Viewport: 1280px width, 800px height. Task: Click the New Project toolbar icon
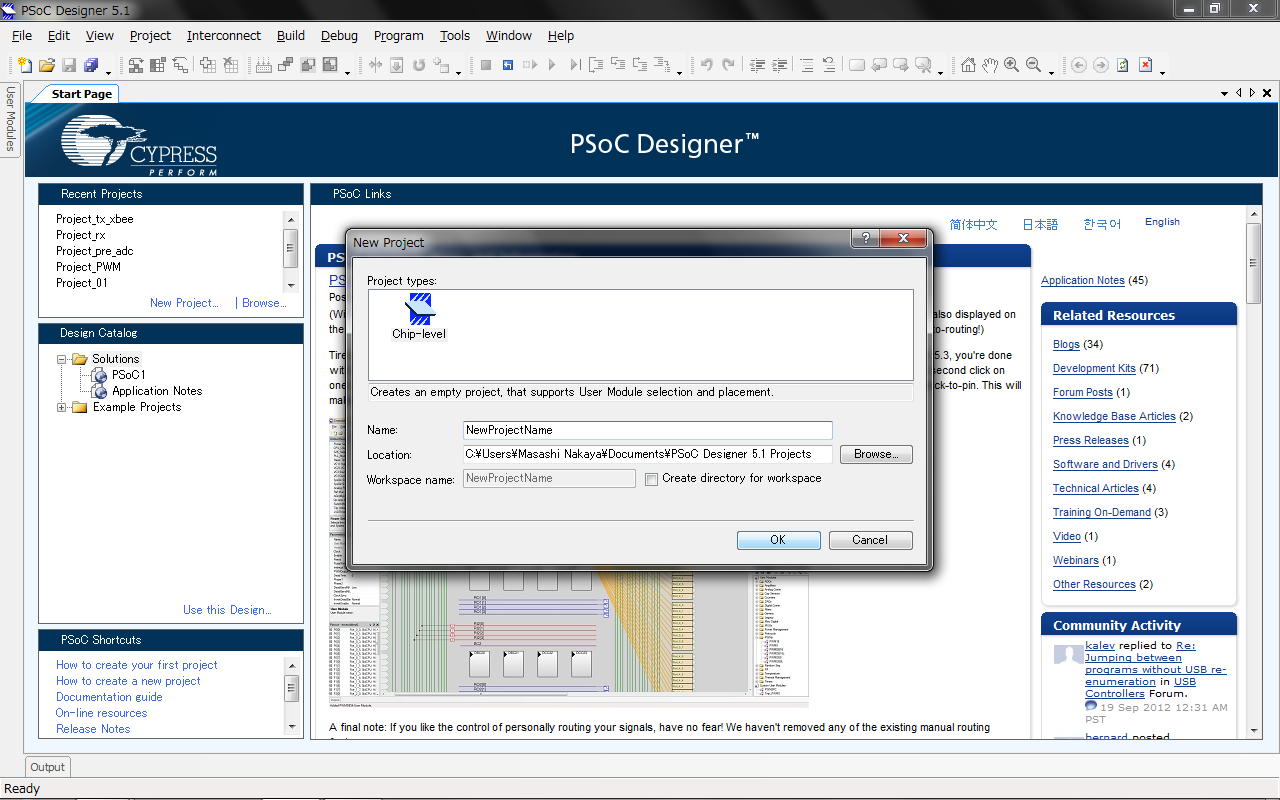[x=26, y=65]
